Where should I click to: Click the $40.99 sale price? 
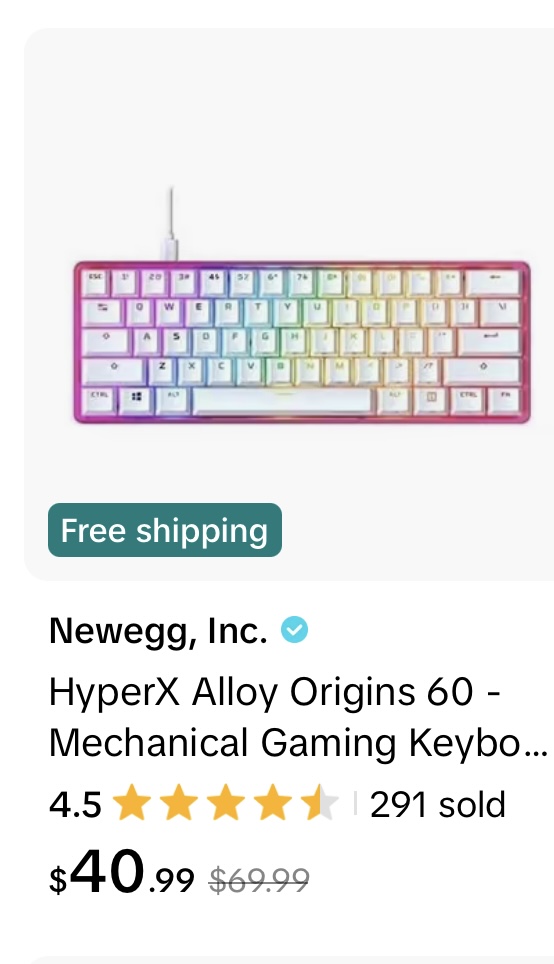point(122,872)
